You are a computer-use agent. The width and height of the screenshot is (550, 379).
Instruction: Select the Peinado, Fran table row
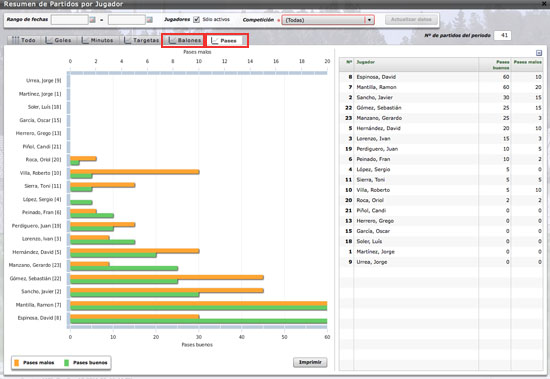pyautogui.click(x=441, y=159)
